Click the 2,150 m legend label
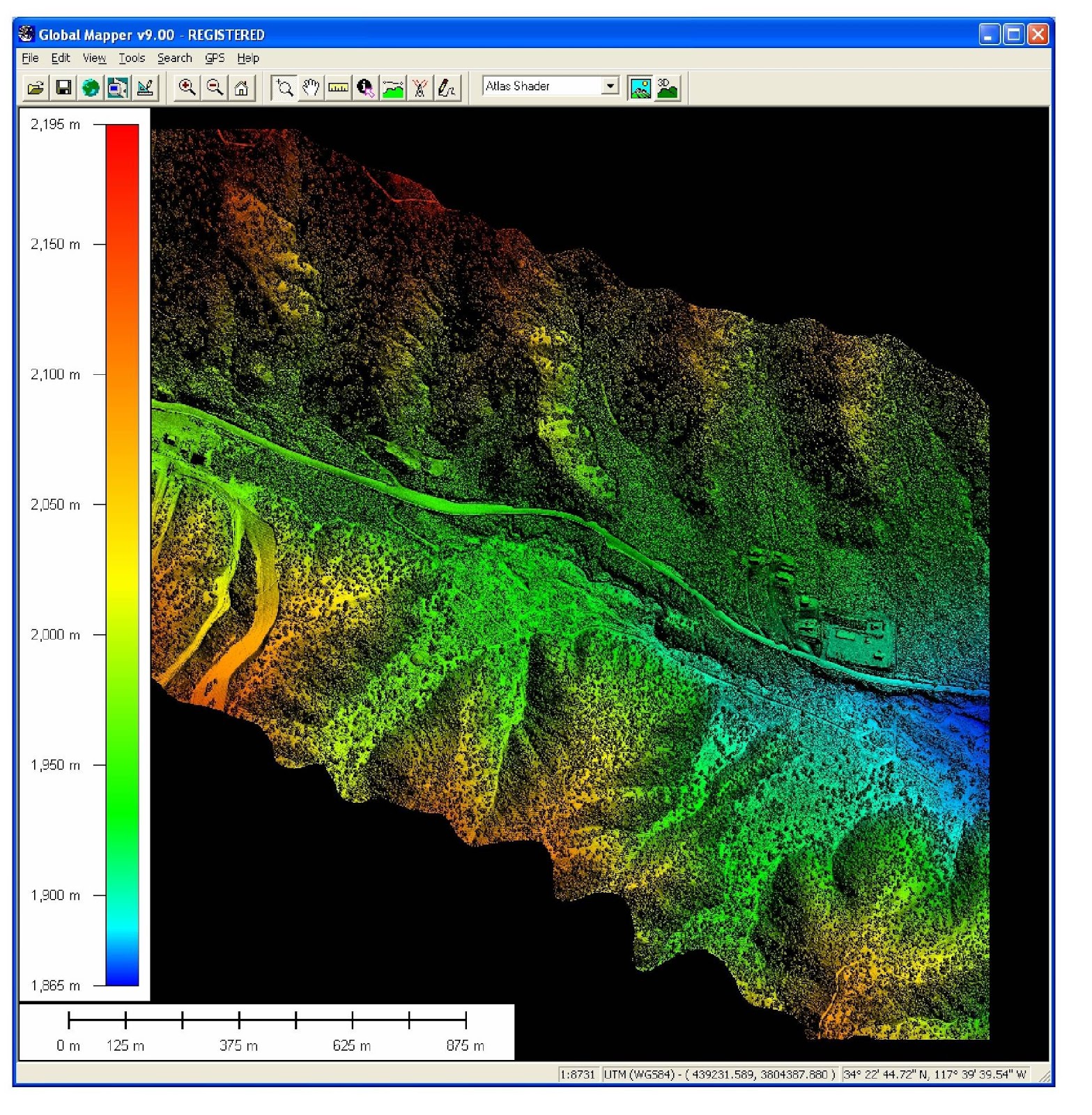Screen dimensions: 1092x1115 click(x=55, y=245)
